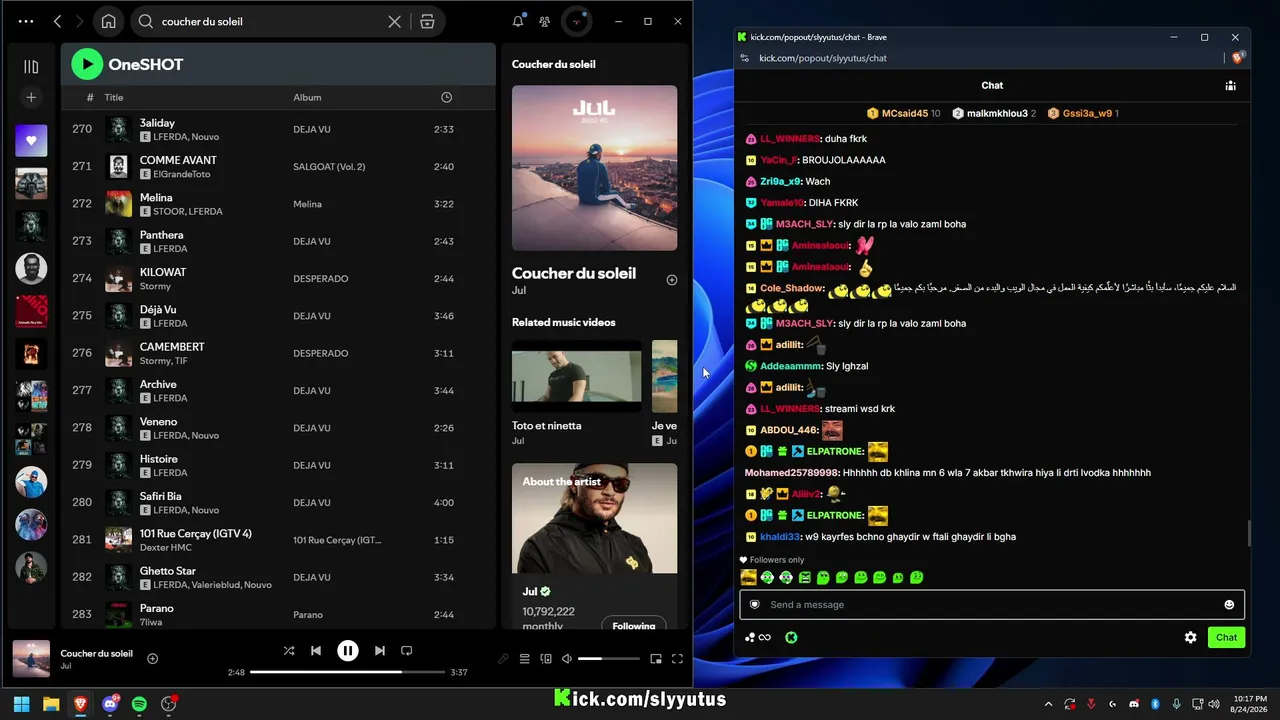Open Toto et ninetta music video

coord(576,376)
